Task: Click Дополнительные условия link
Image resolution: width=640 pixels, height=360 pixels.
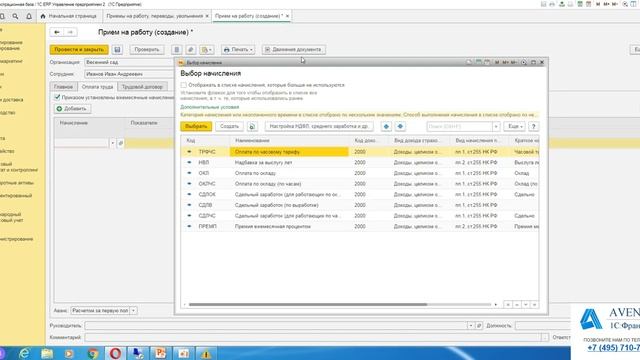Action: 210,107
